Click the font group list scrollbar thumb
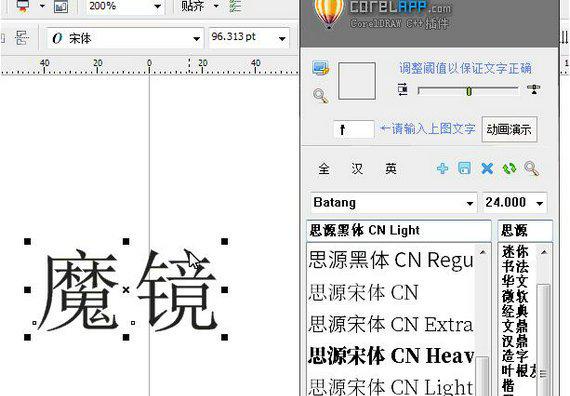This screenshot has height=396, width=570. (544, 340)
